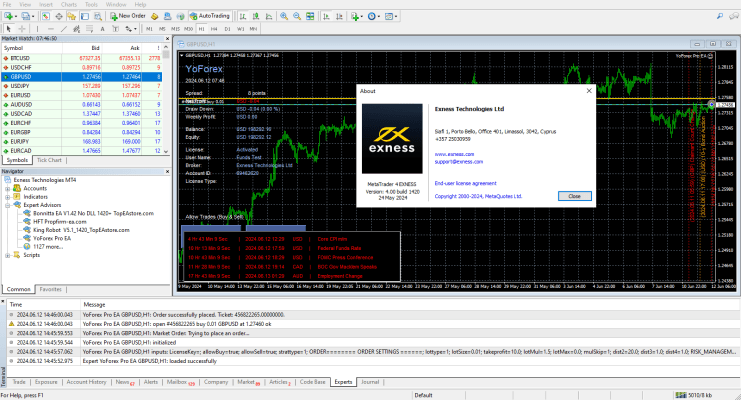Open search with the magnifier icon
This screenshot has width=741, height=400.
(x=720, y=16)
